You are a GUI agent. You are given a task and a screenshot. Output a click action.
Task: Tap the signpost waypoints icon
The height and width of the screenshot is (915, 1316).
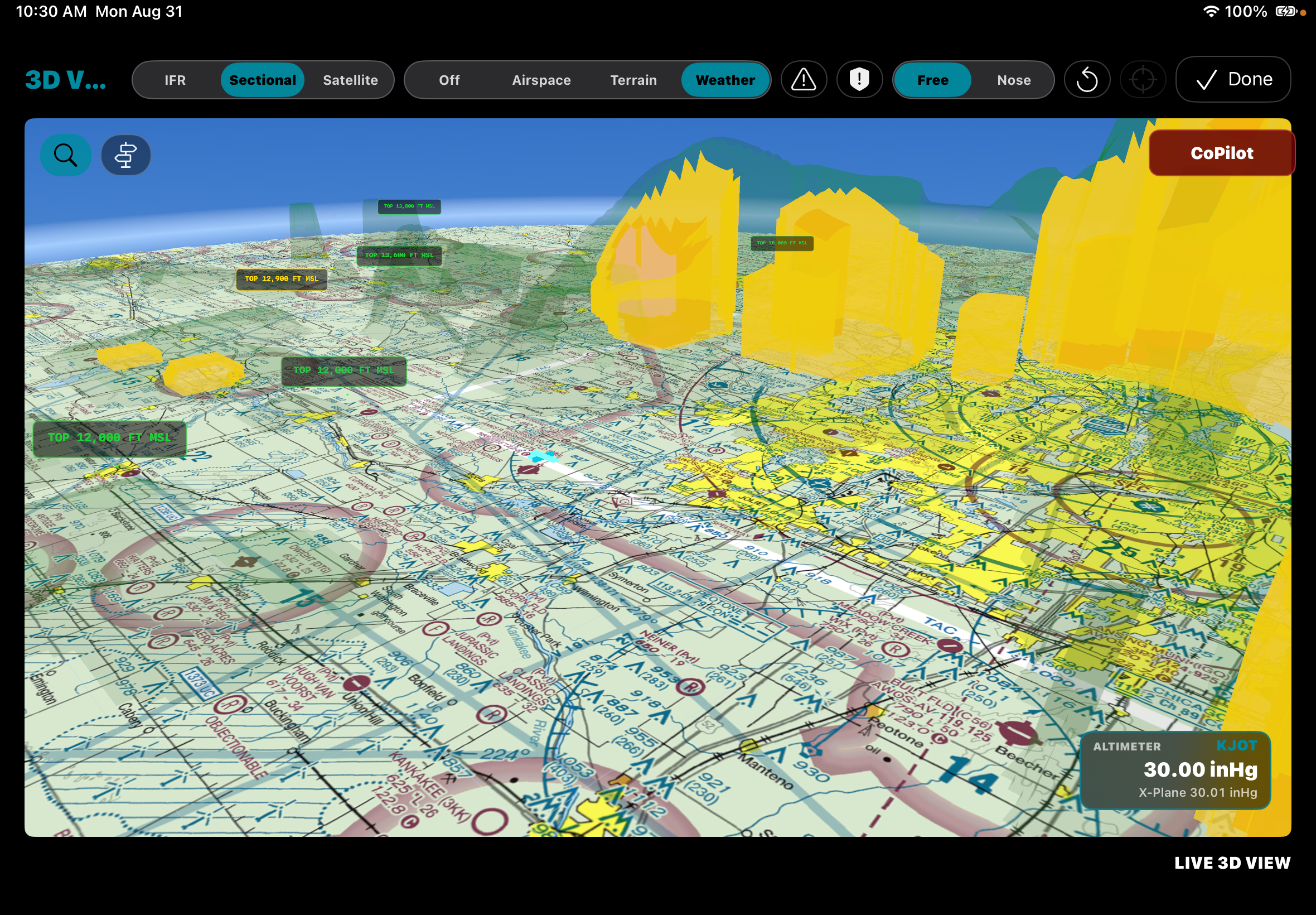point(125,155)
